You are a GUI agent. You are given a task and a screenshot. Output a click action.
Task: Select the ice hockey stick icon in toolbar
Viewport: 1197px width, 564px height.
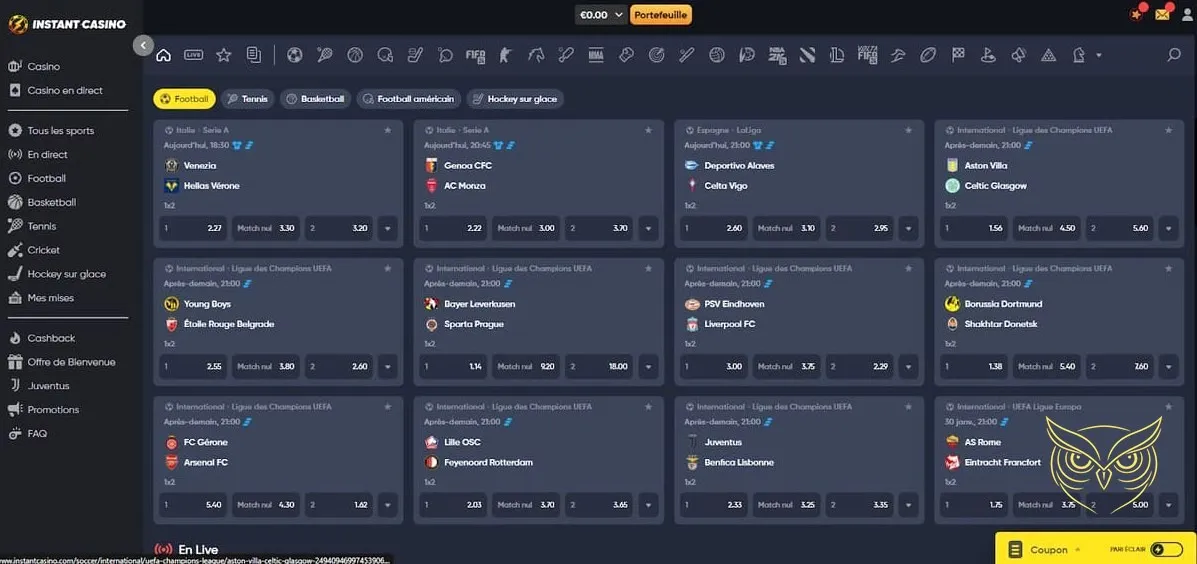(415, 55)
